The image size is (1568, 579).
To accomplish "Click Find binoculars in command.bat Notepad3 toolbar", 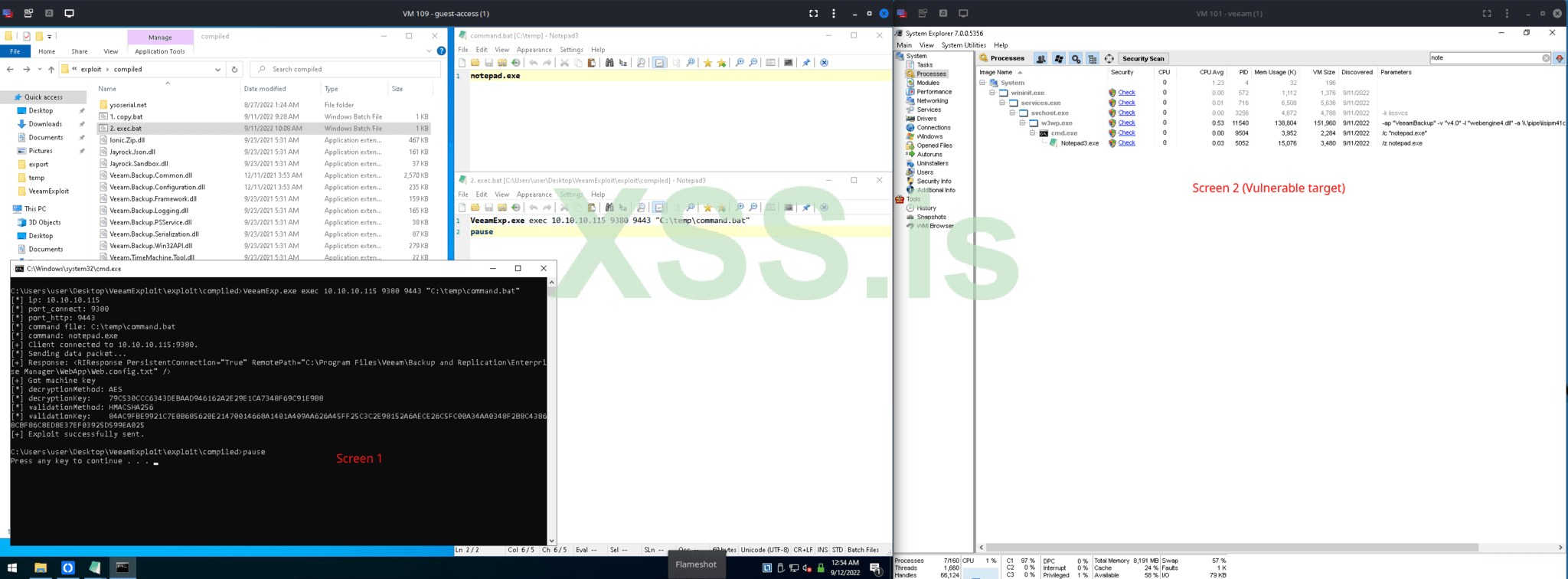I will point(609,63).
